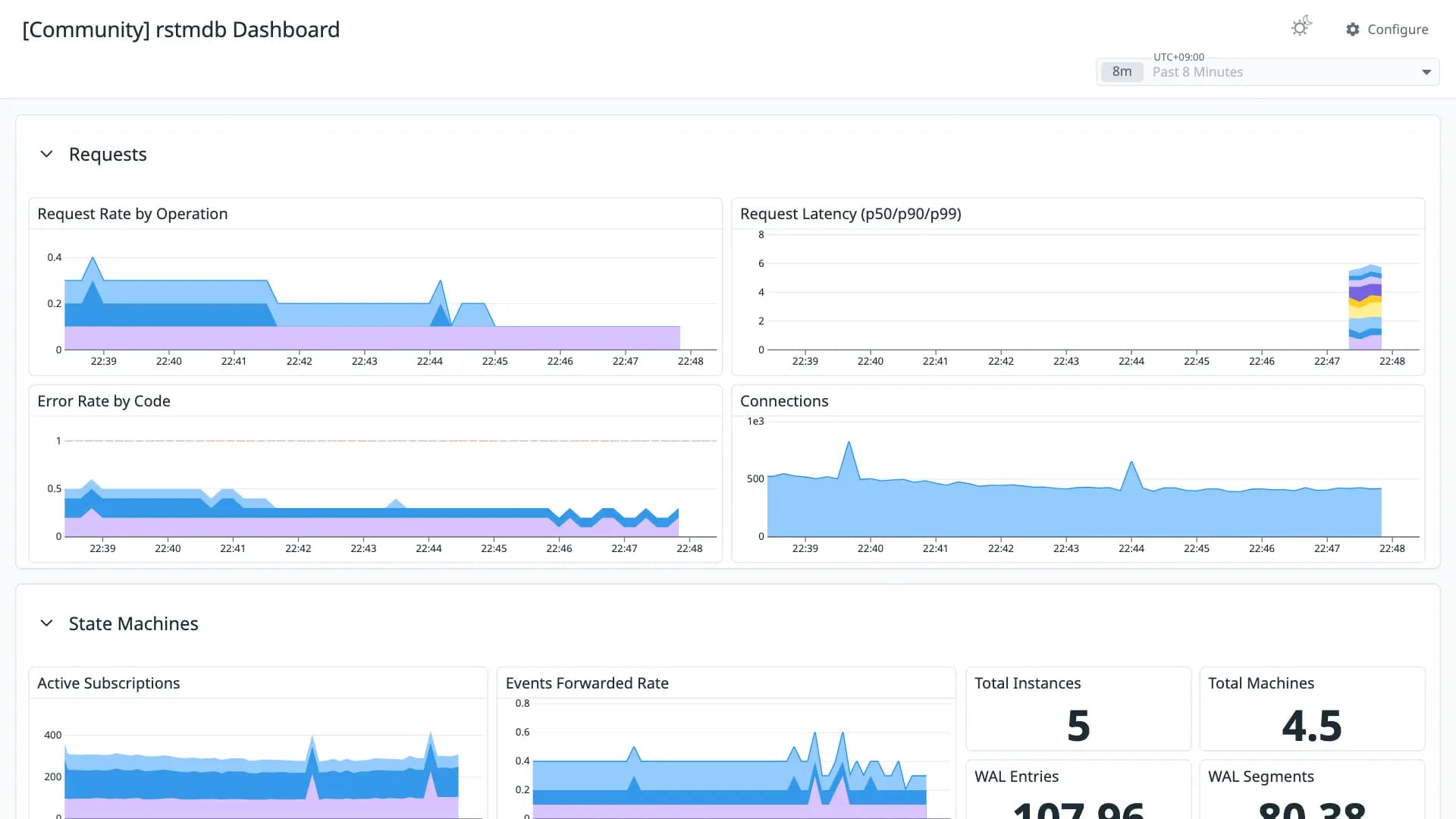Click the WAL Entries widget title
This screenshot has height=819, width=1456.
click(1016, 777)
